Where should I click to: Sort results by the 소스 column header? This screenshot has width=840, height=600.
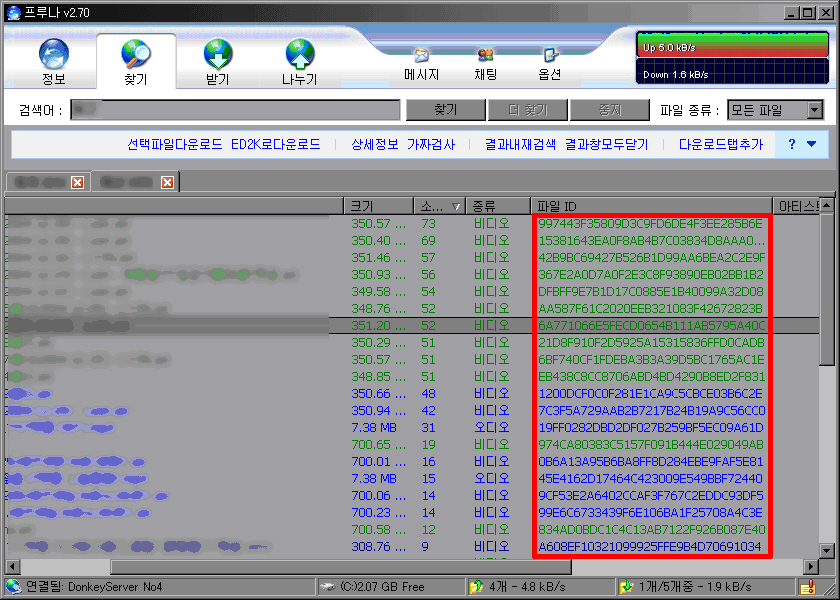(439, 205)
